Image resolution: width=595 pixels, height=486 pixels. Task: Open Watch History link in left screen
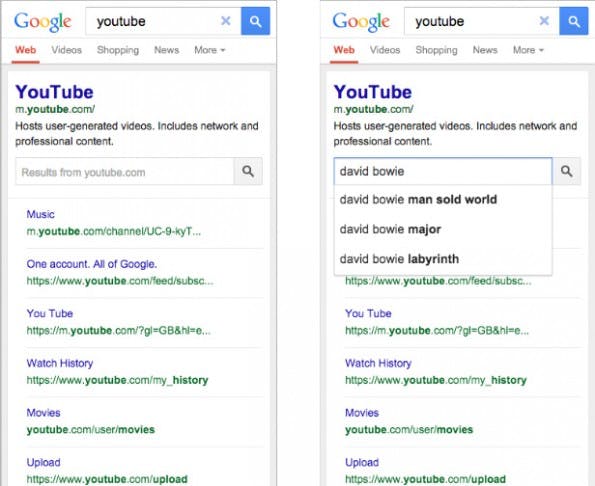point(60,363)
